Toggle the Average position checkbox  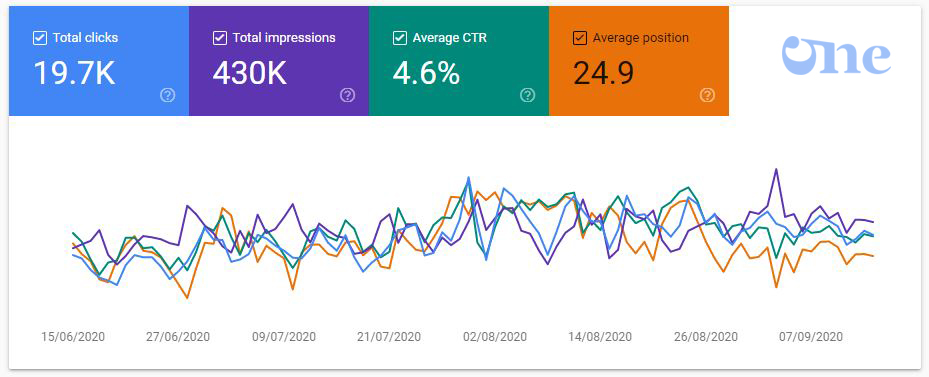(x=579, y=38)
